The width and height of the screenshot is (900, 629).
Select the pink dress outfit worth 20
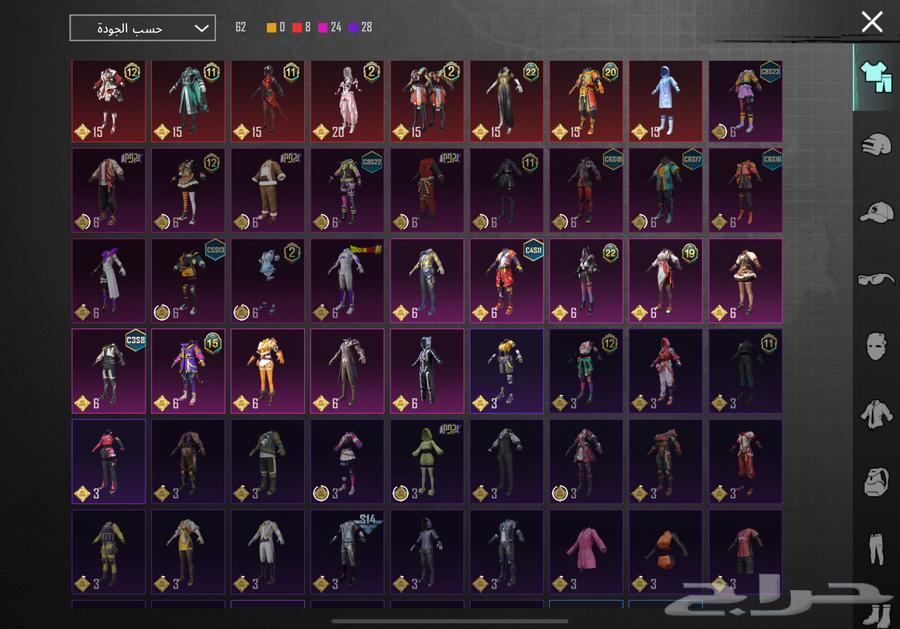click(x=347, y=100)
